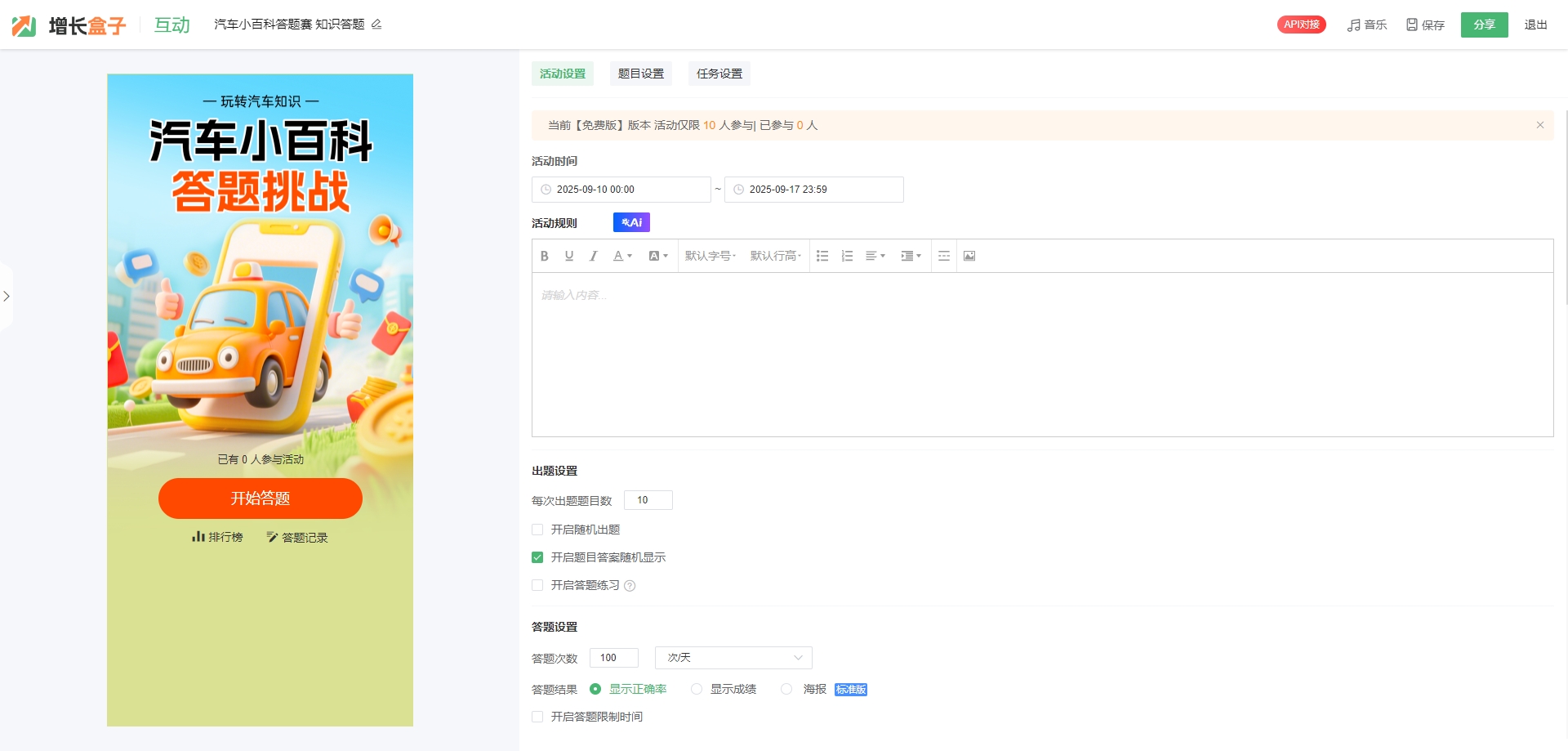The image size is (1568, 751).
Task: Open the 默认字号 font size dropdown
Action: pyautogui.click(x=710, y=256)
